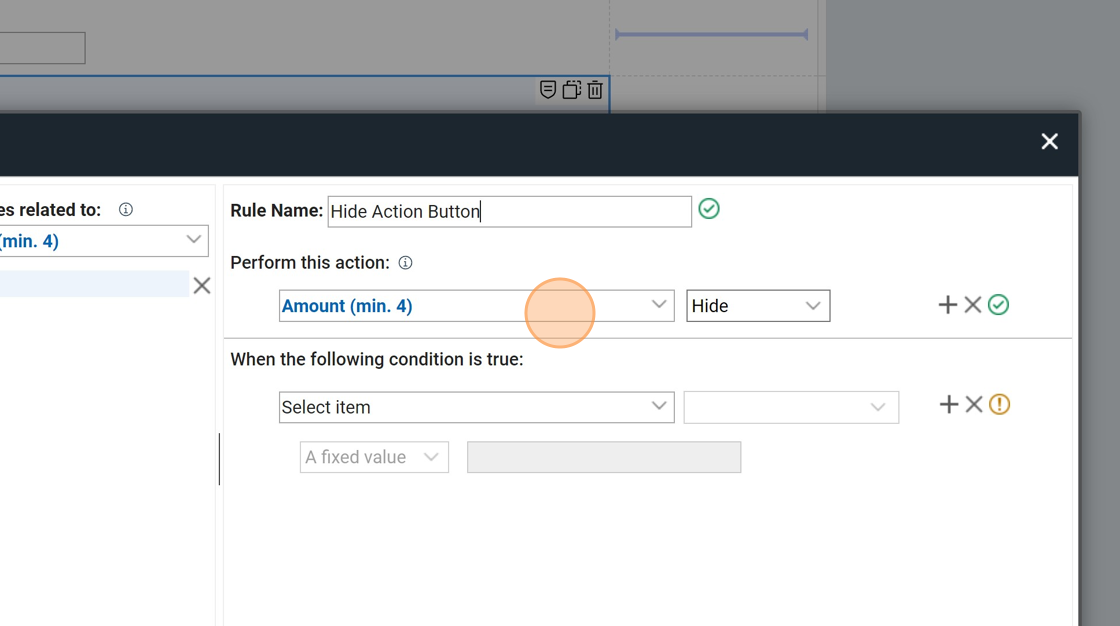Open the A fixed value dropdown
Viewport: 1120px width, 626px height.
[x=374, y=457]
